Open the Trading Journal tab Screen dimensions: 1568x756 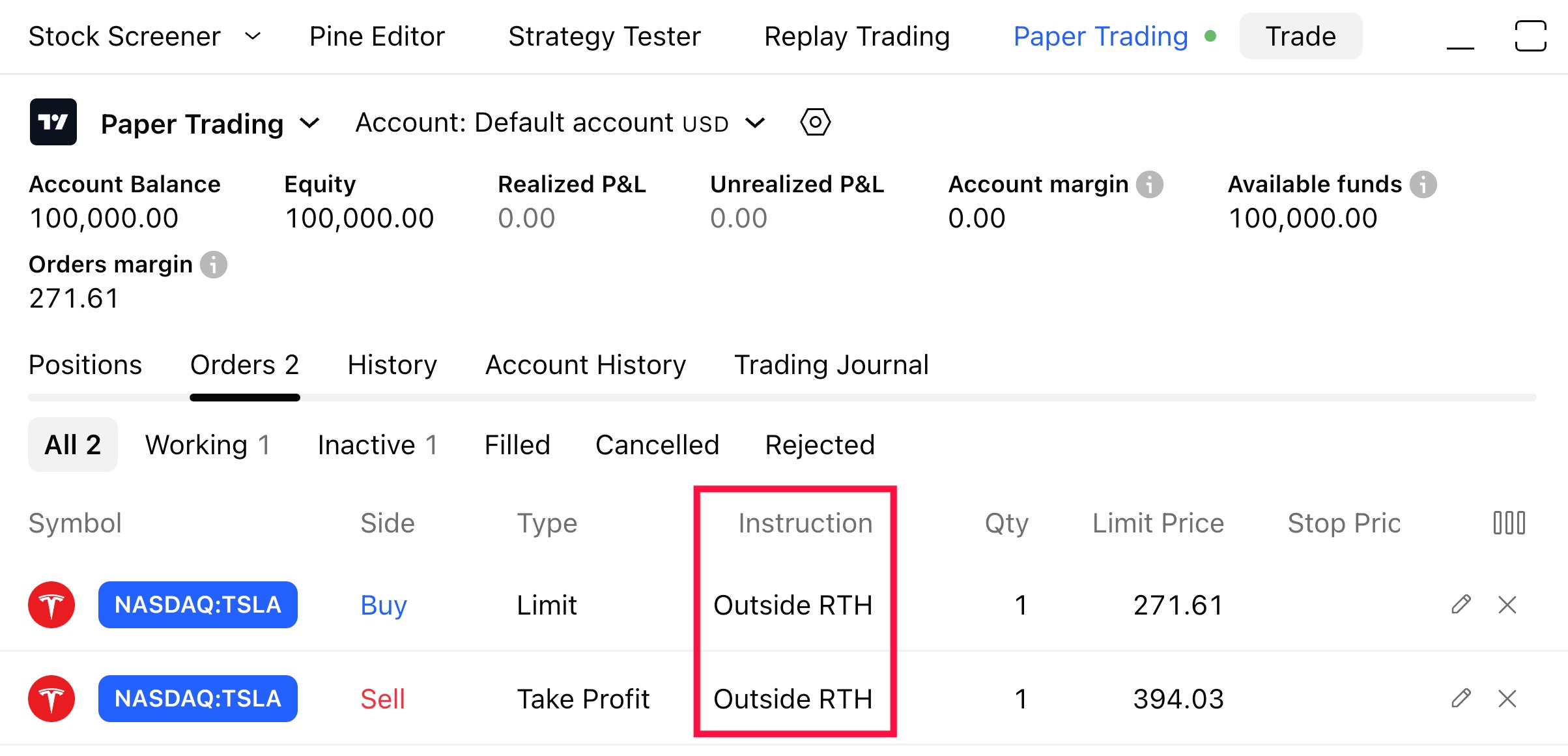tap(831, 365)
